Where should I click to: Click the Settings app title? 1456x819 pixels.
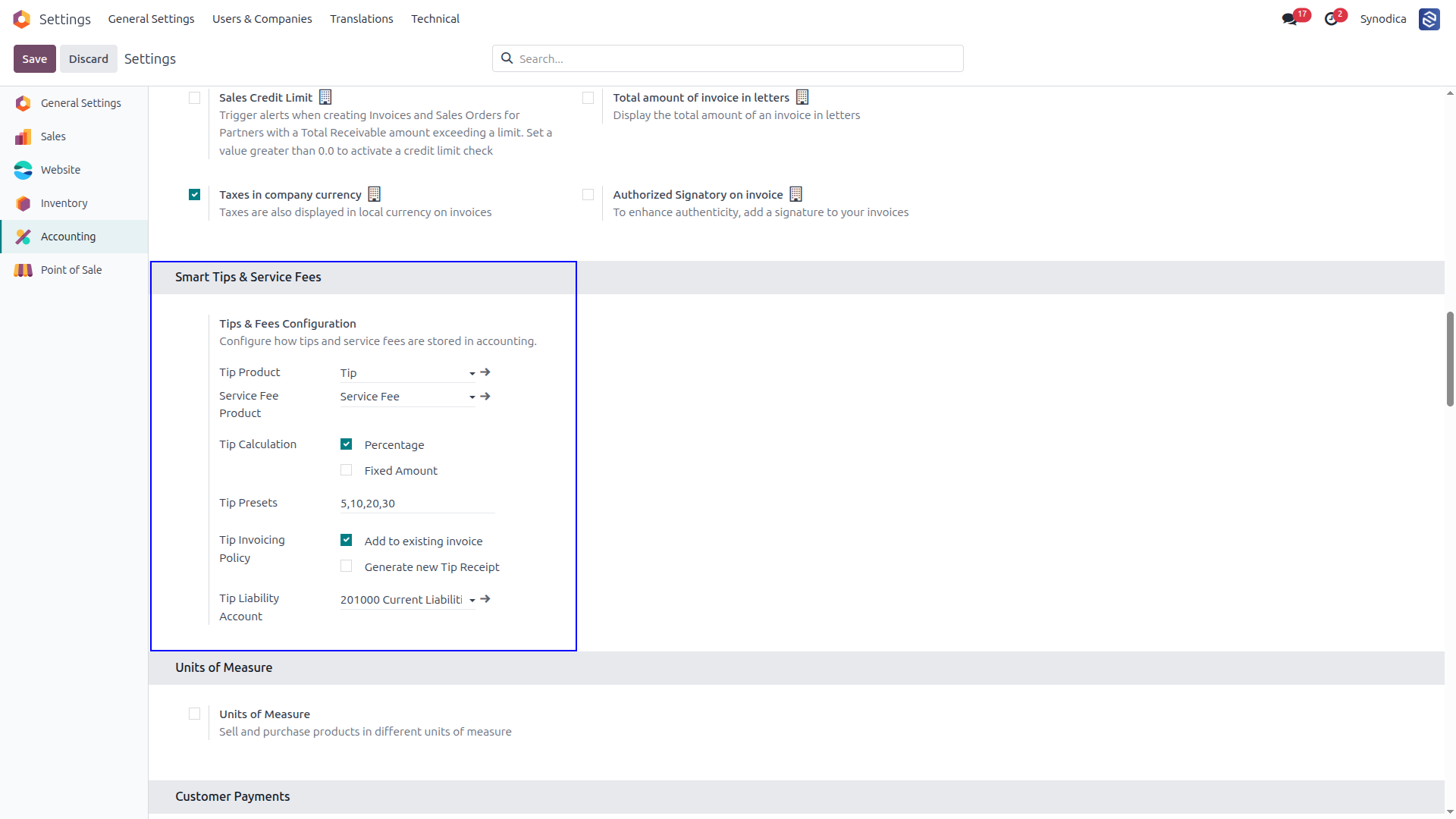[65, 19]
